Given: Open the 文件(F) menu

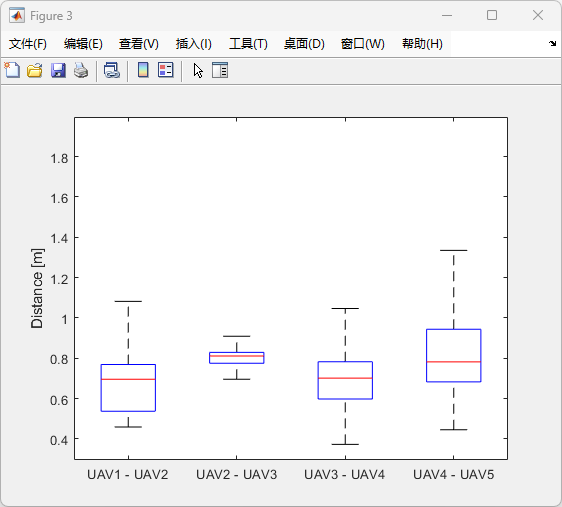Looking at the screenshot, I should point(28,44).
